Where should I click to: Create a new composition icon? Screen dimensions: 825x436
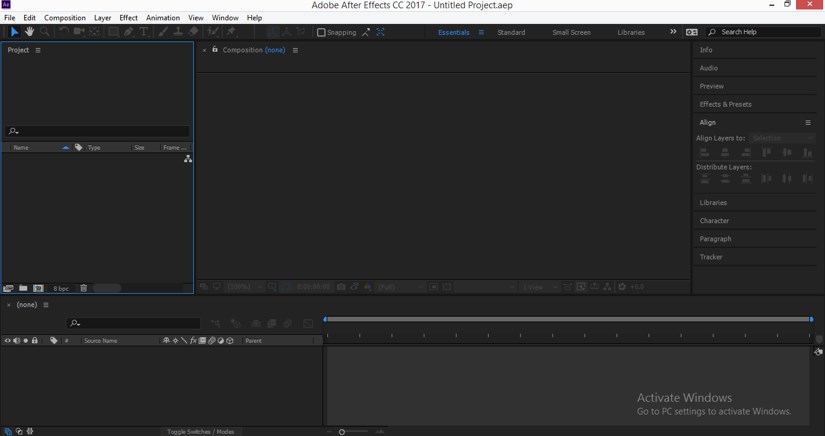(38, 288)
